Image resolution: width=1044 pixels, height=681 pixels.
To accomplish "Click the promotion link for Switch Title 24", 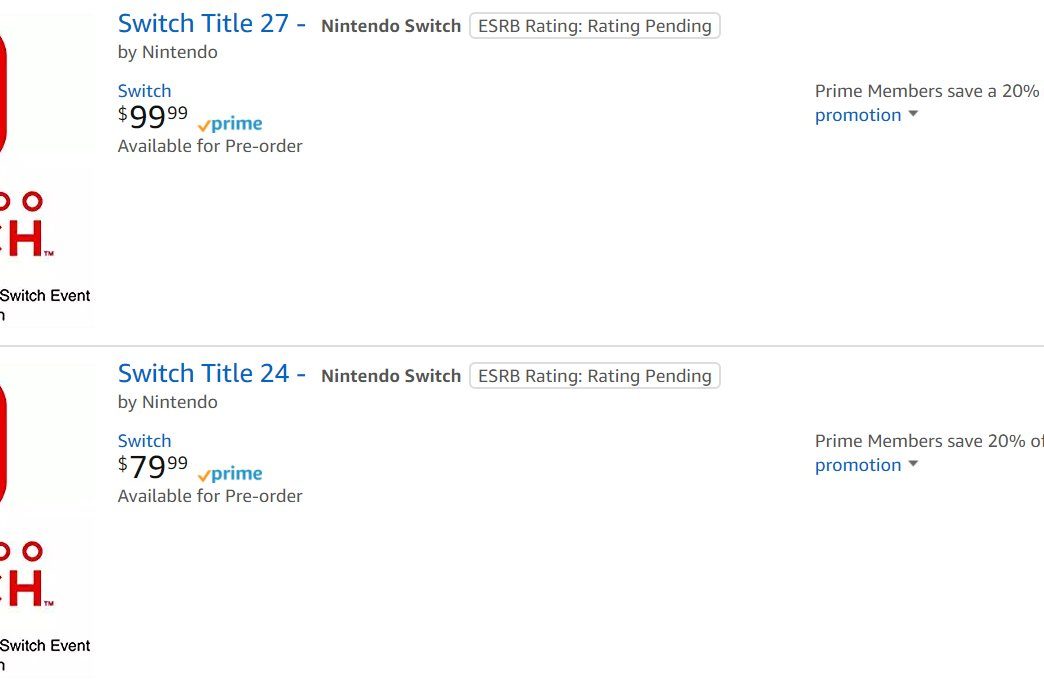I will (858, 465).
